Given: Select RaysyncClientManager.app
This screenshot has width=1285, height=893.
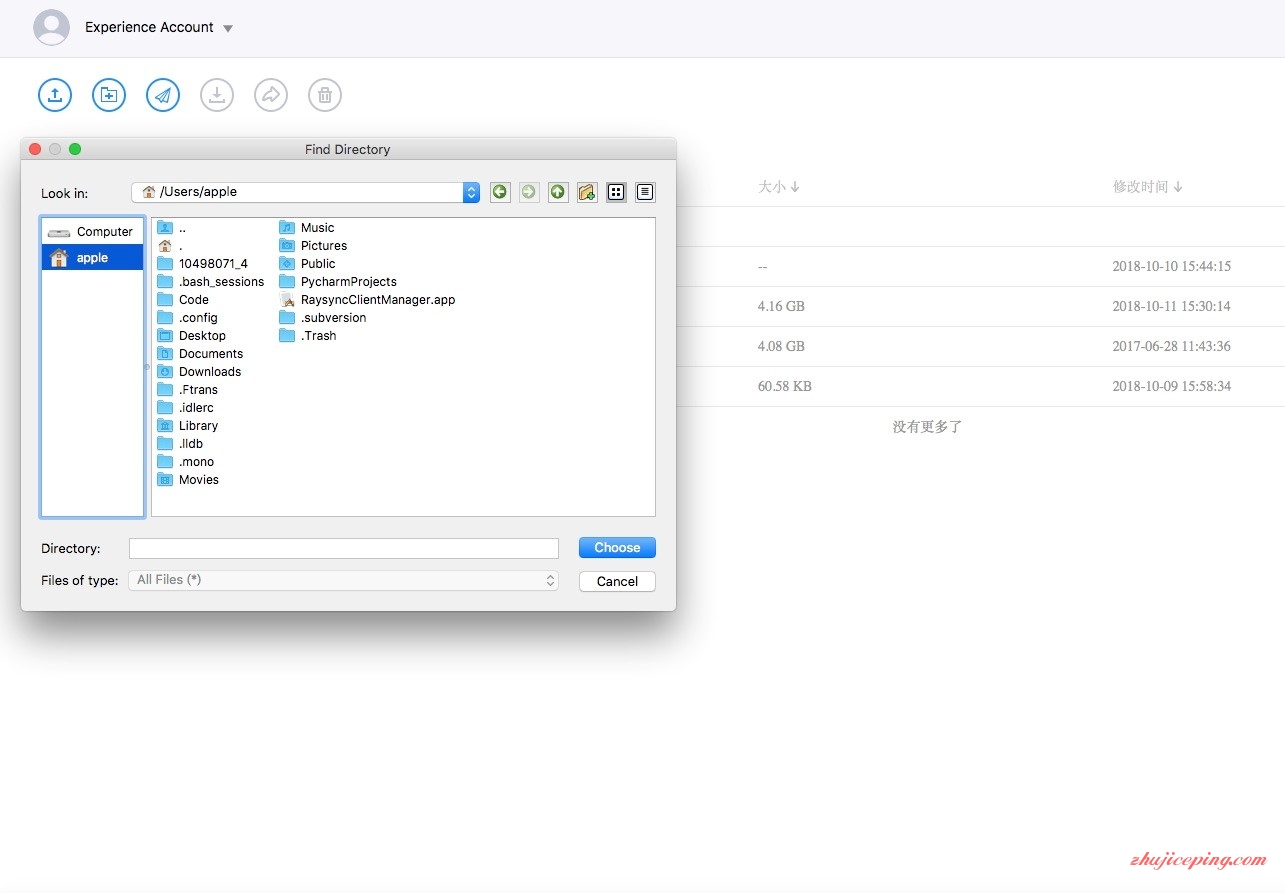Looking at the screenshot, I should point(367,300).
